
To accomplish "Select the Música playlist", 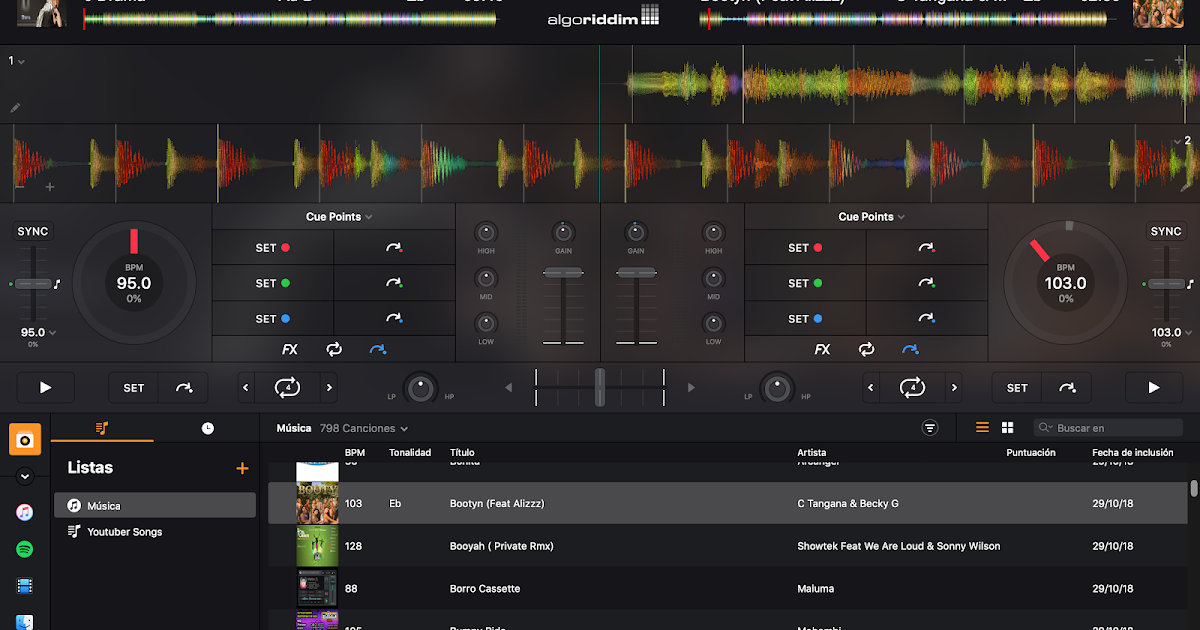I will 155,505.
